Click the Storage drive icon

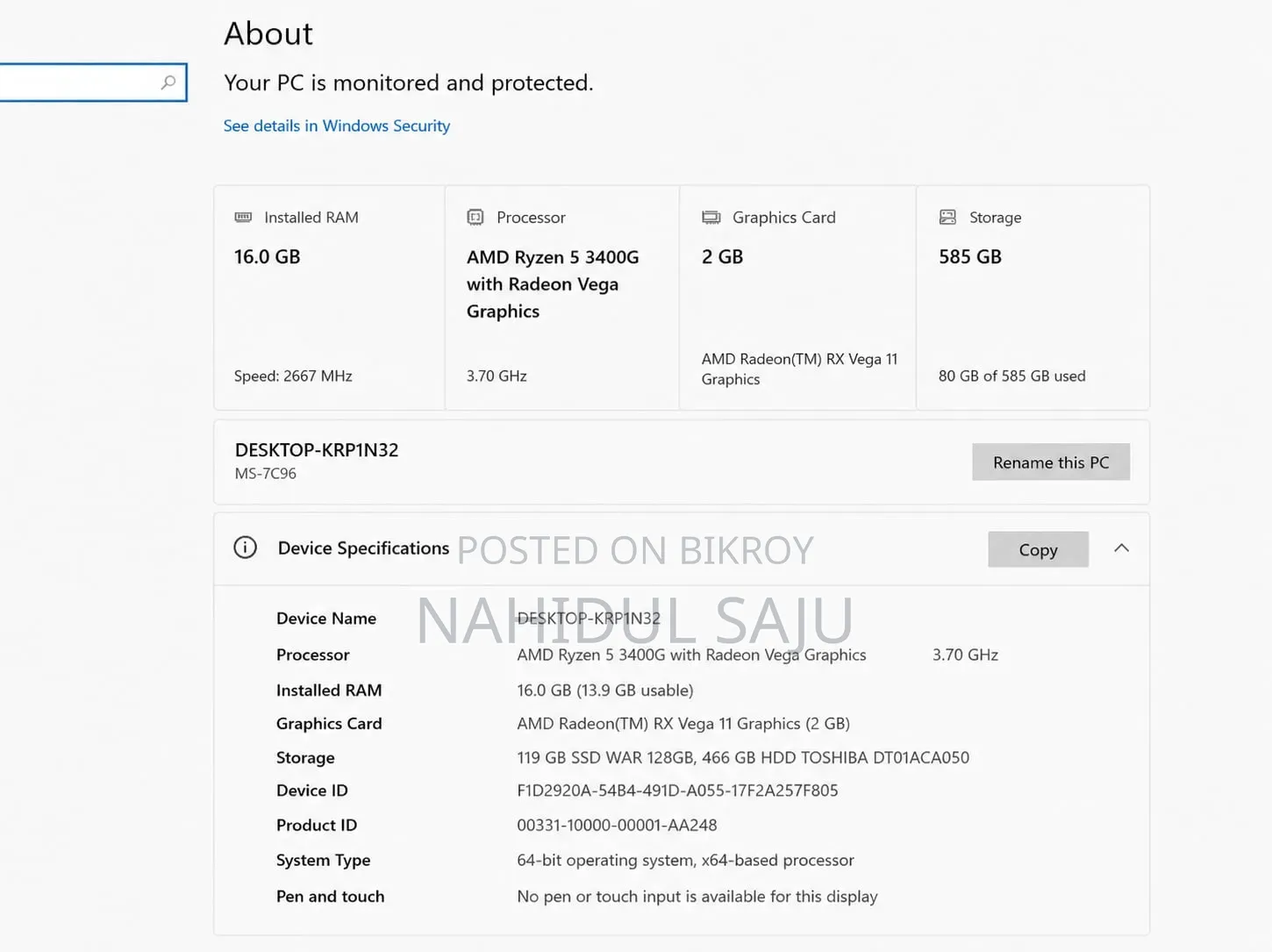[x=947, y=217]
